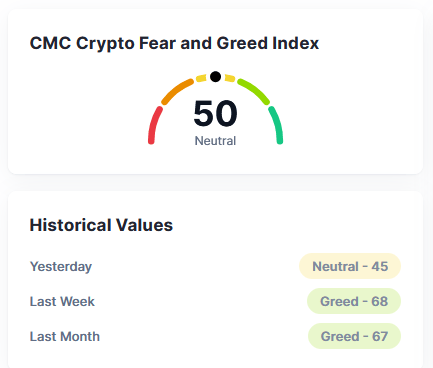
Task: Click the number 67 in the Last Month badge
Action: pyautogui.click(x=380, y=336)
